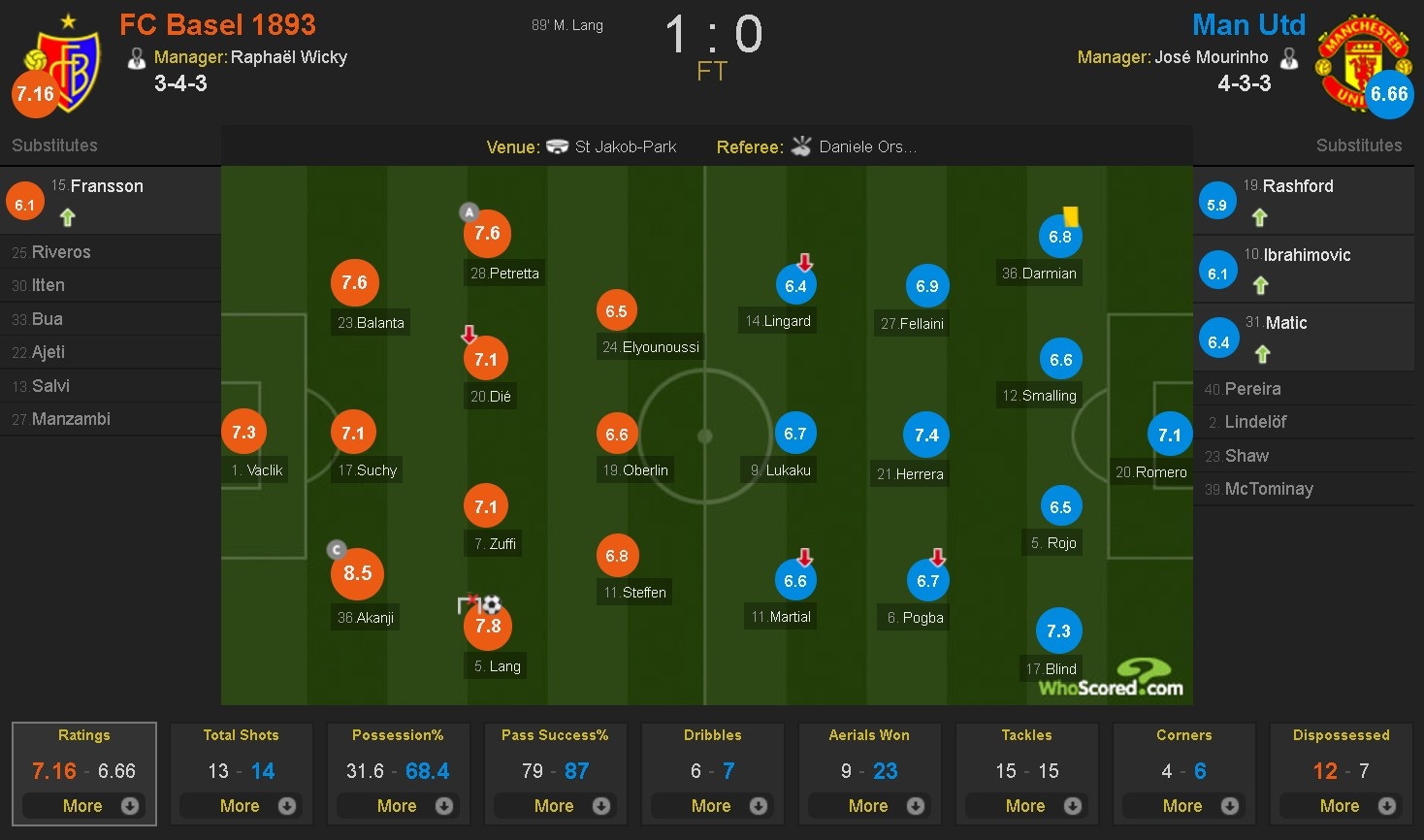
Task: Open the FC Basel 1893 team link
Action: click(217, 24)
